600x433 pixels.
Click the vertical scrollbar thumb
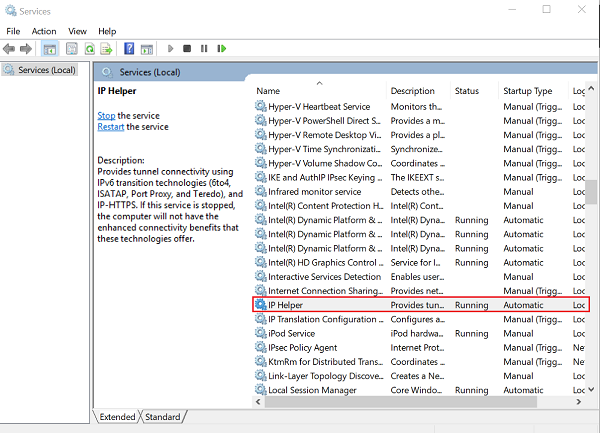(591, 192)
